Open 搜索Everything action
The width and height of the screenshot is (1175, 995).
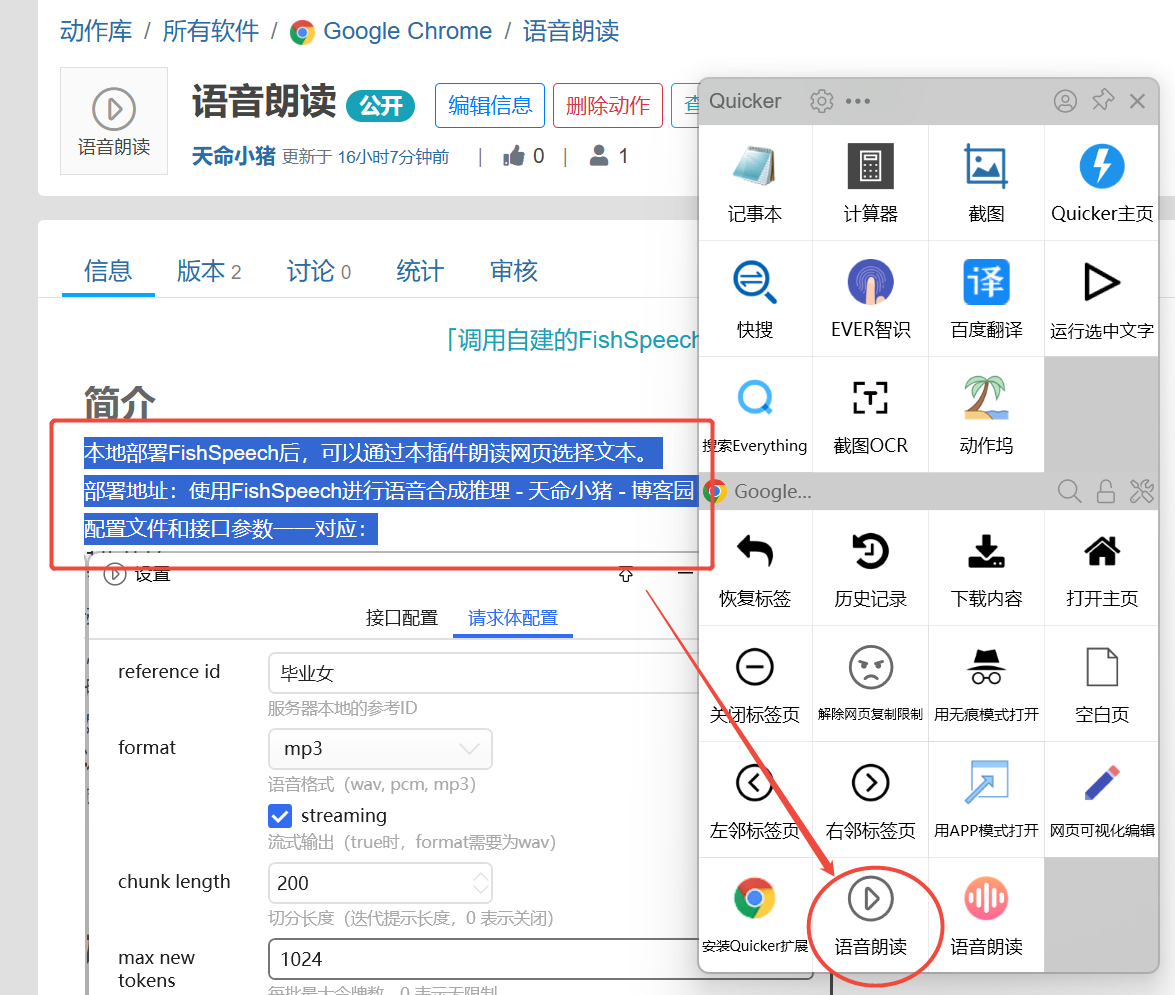[x=755, y=414]
